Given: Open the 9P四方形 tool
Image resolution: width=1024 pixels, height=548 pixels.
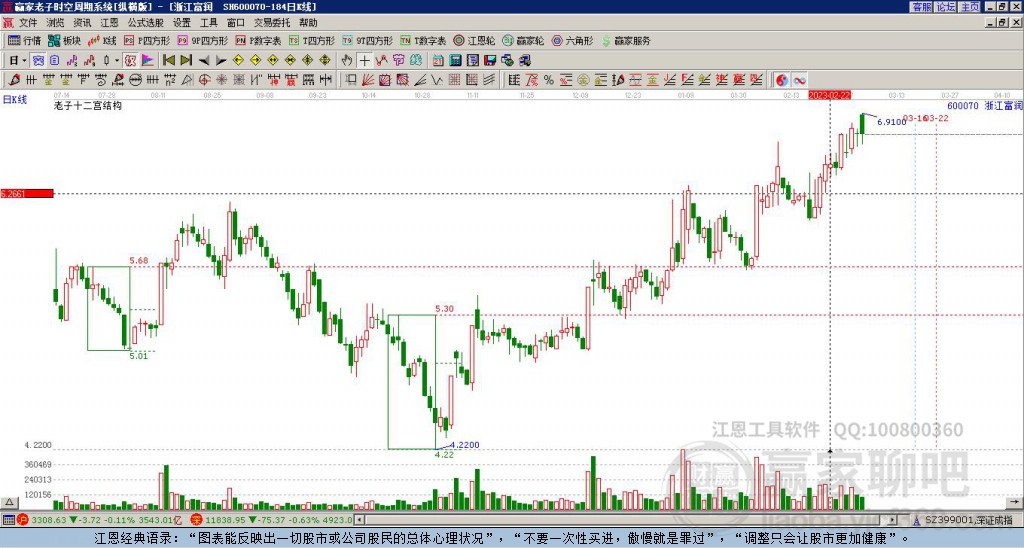Looking at the screenshot, I should (203, 40).
